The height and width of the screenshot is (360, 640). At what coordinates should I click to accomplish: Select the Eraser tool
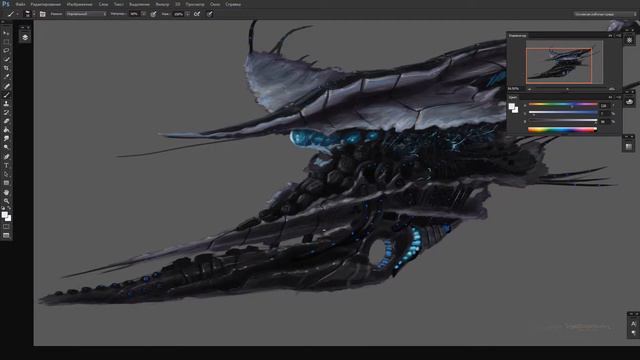[6, 121]
